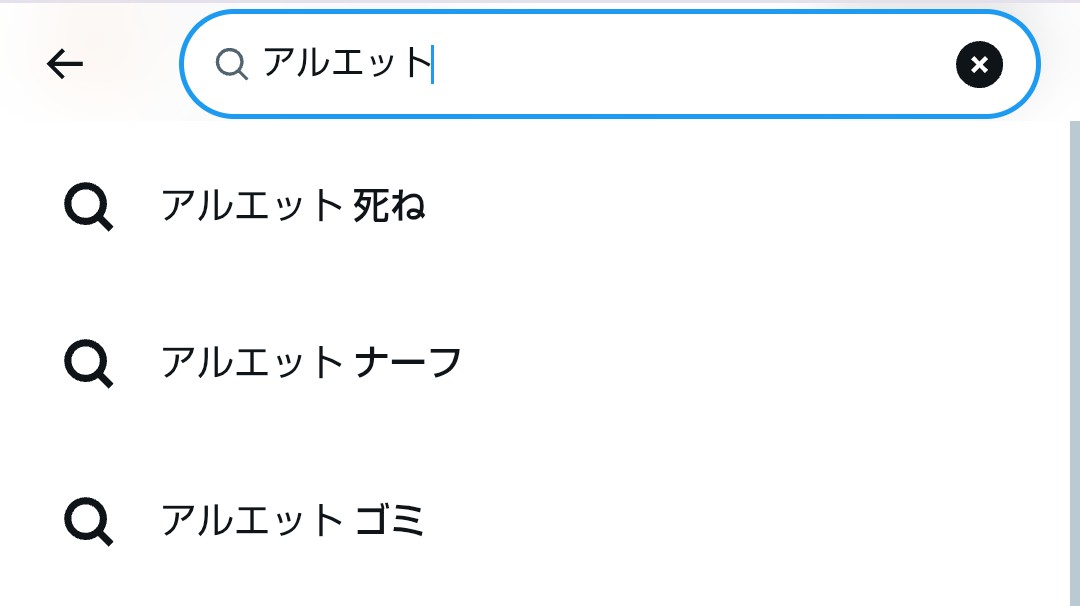Viewport: 1080px width, 606px height.
Task: Click the word ナーフ in the second suggestion
Action: (x=408, y=363)
